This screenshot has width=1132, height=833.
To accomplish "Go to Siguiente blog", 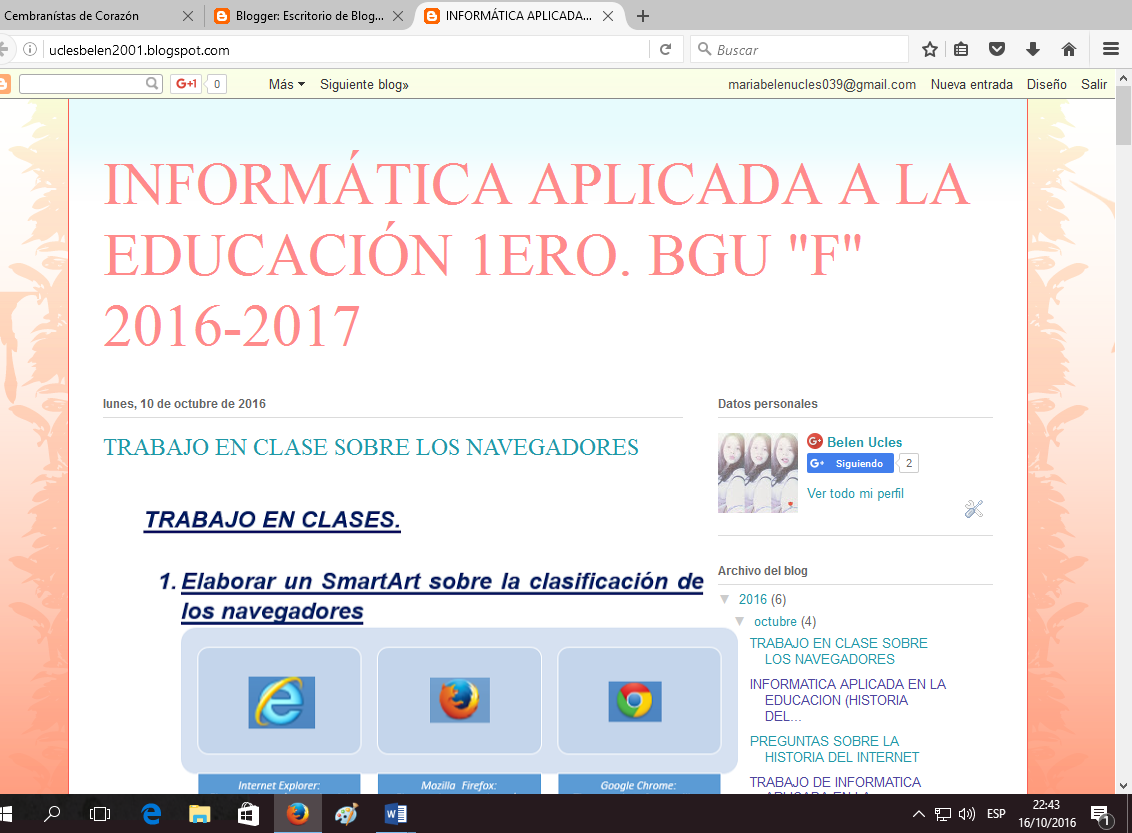I will pos(365,84).
